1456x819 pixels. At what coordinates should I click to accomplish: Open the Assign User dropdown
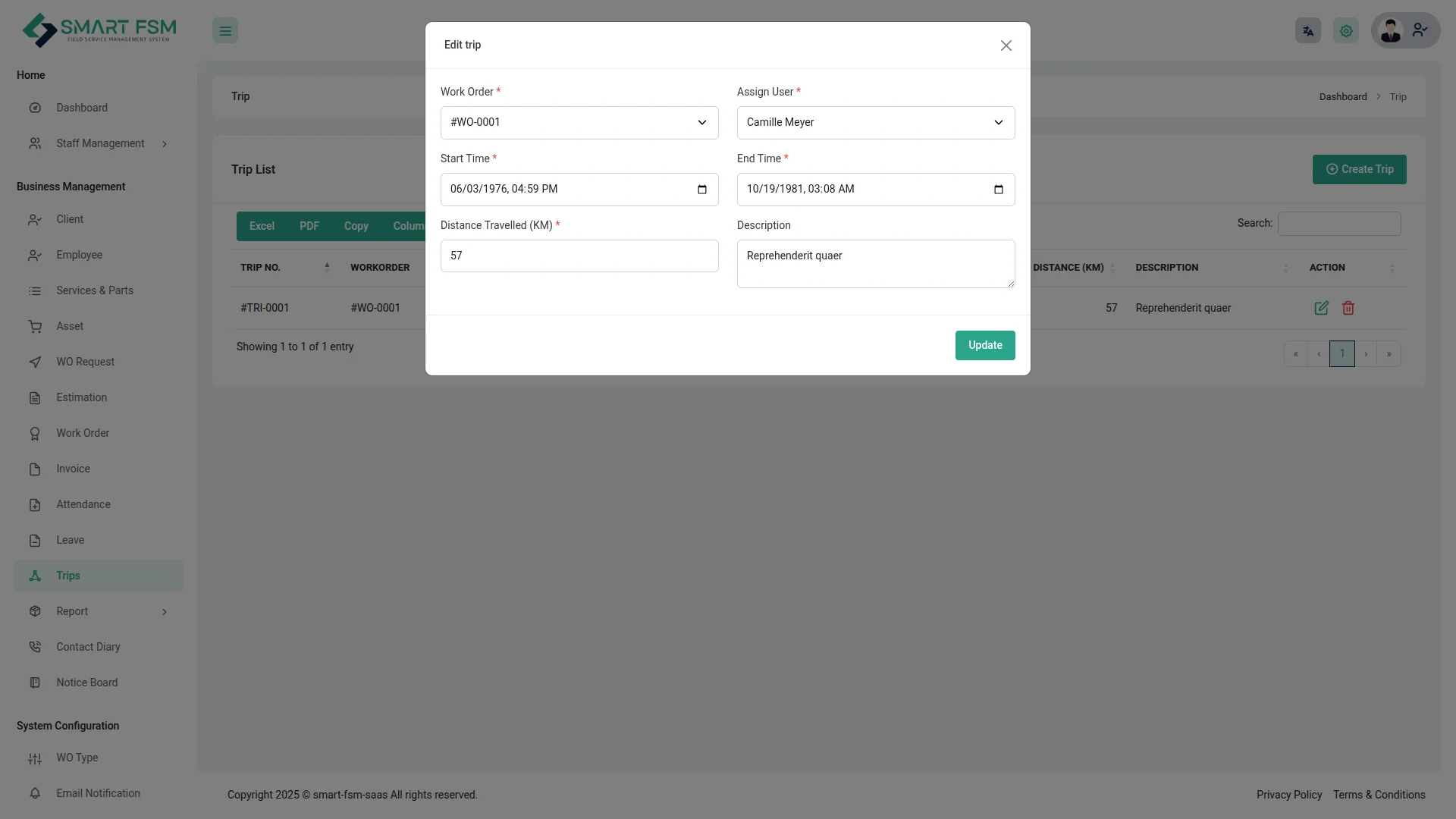(x=875, y=123)
